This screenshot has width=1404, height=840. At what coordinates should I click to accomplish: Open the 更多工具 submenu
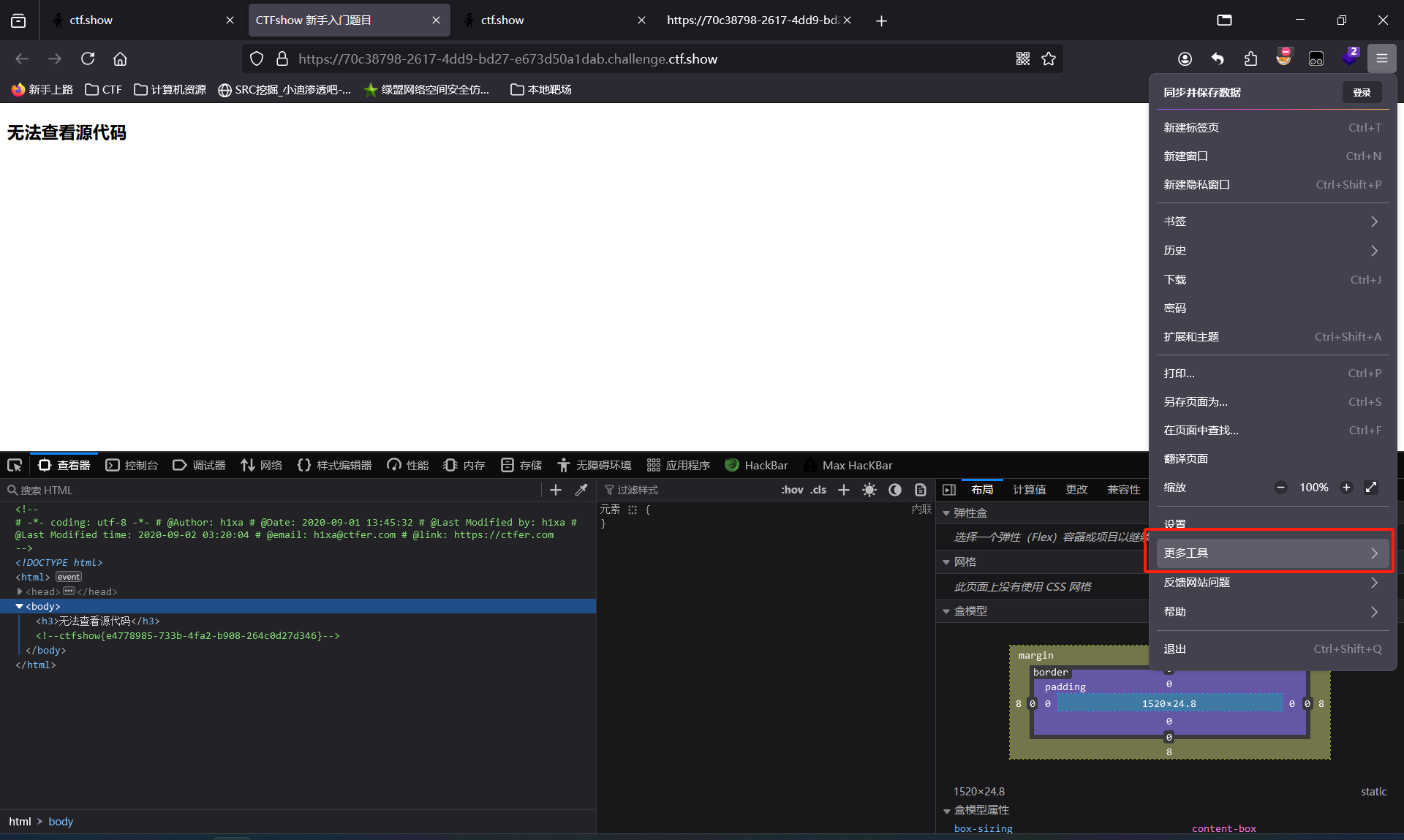pos(1272,553)
